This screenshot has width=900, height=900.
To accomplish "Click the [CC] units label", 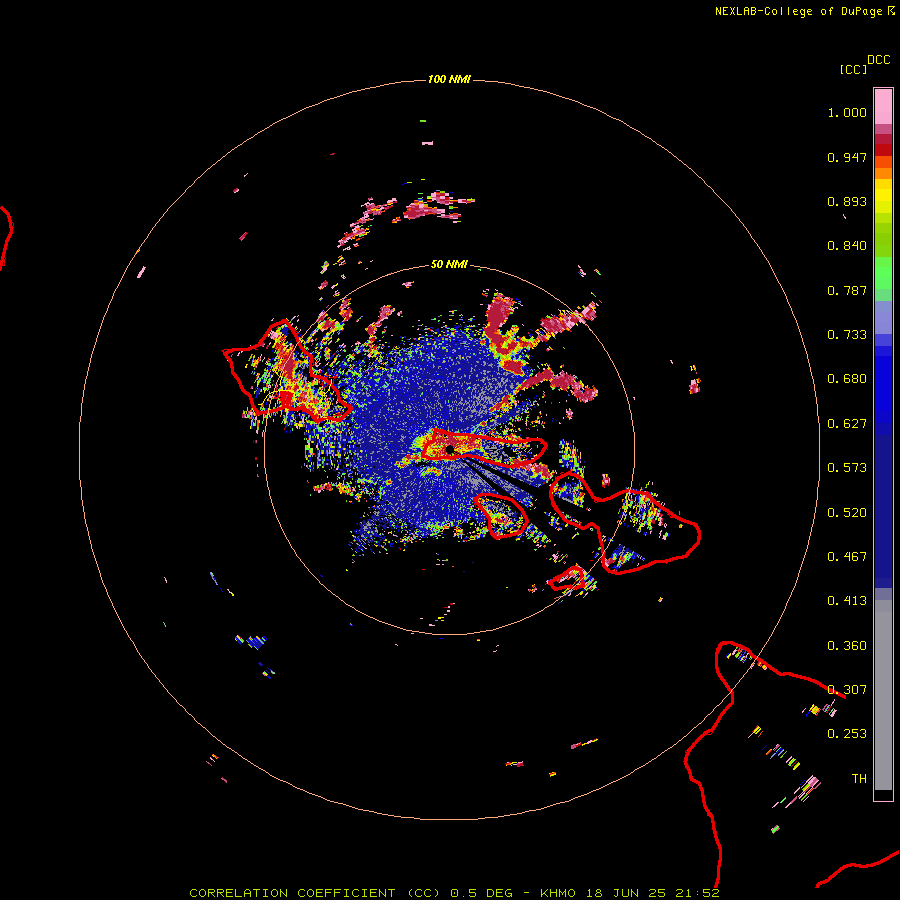I will click(x=853, y=69).
